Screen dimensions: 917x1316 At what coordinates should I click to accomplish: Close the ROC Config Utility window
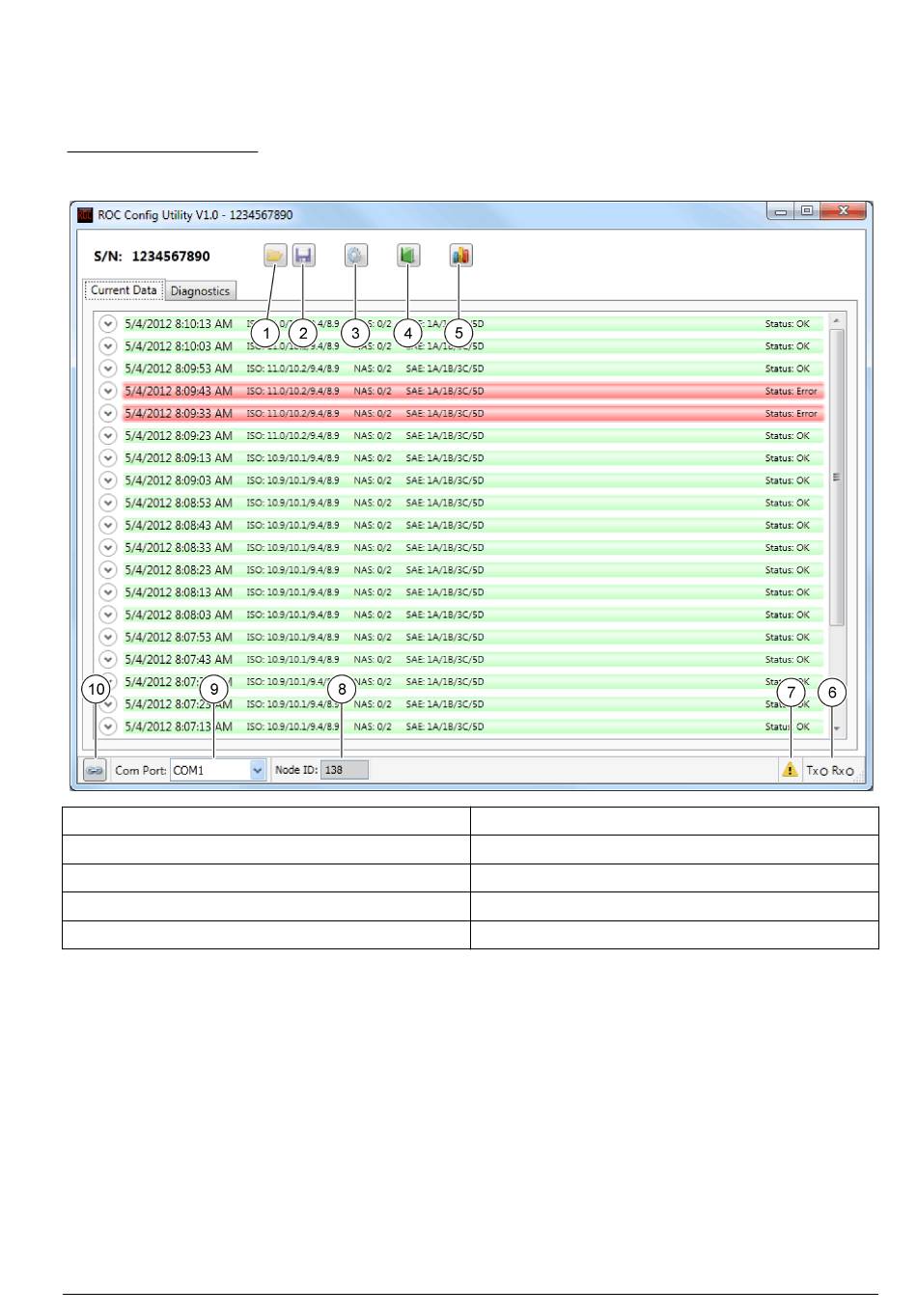(843, 211)
